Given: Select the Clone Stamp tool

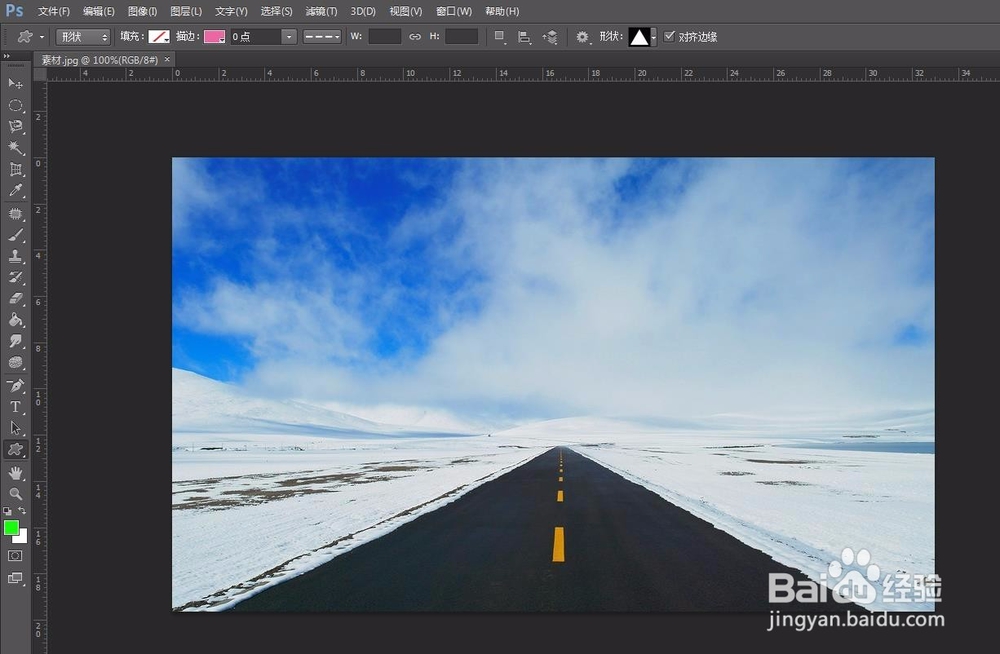Looking at the screenshot, I should click(x=15, y=256).
